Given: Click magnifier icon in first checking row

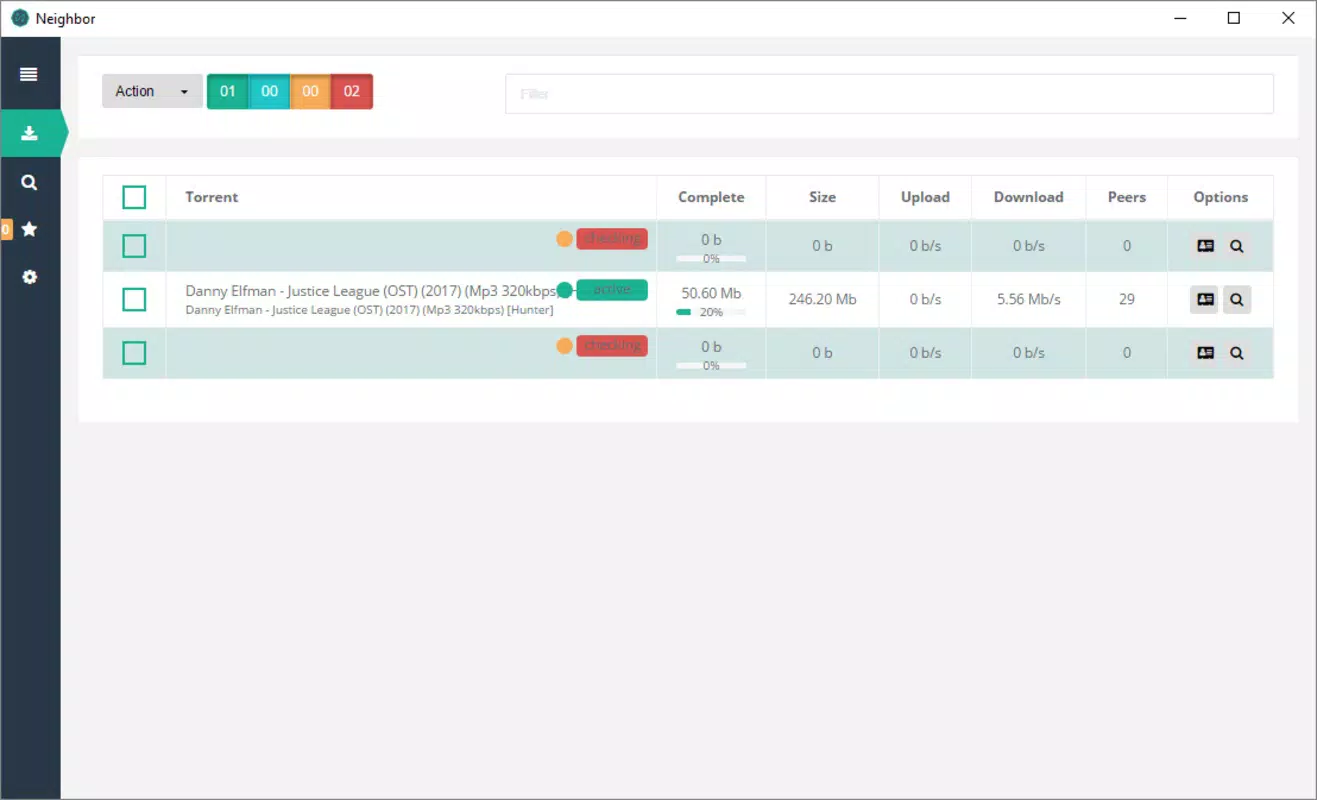Looking at the screenshot, I should 1237,246.
